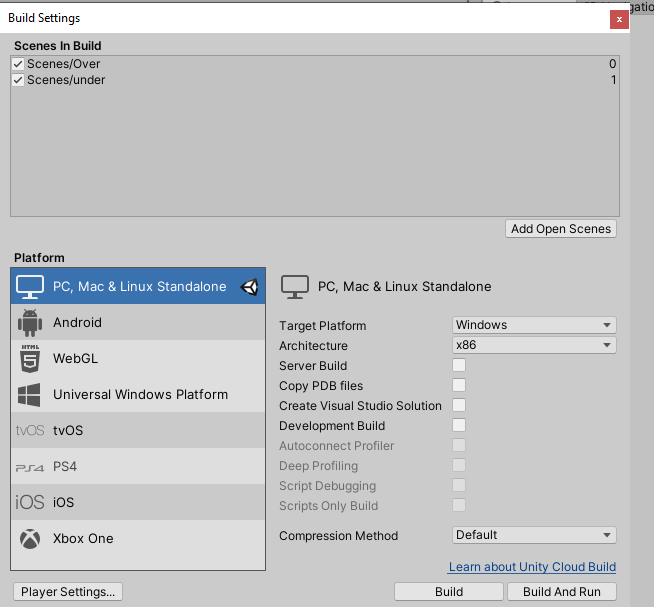This screenshot has width=654, height=607.
Task: Select the WebGL platform row
Action: coord(138,358)
